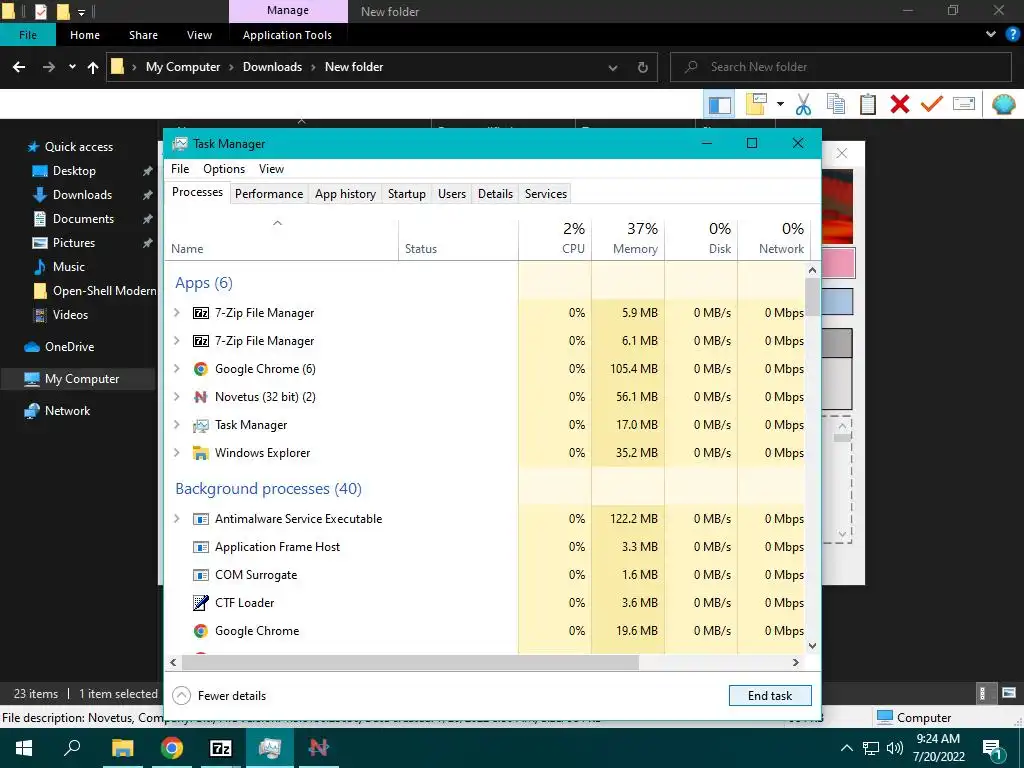
Task: Switch to the App history tab
Action: coord(345,194)
